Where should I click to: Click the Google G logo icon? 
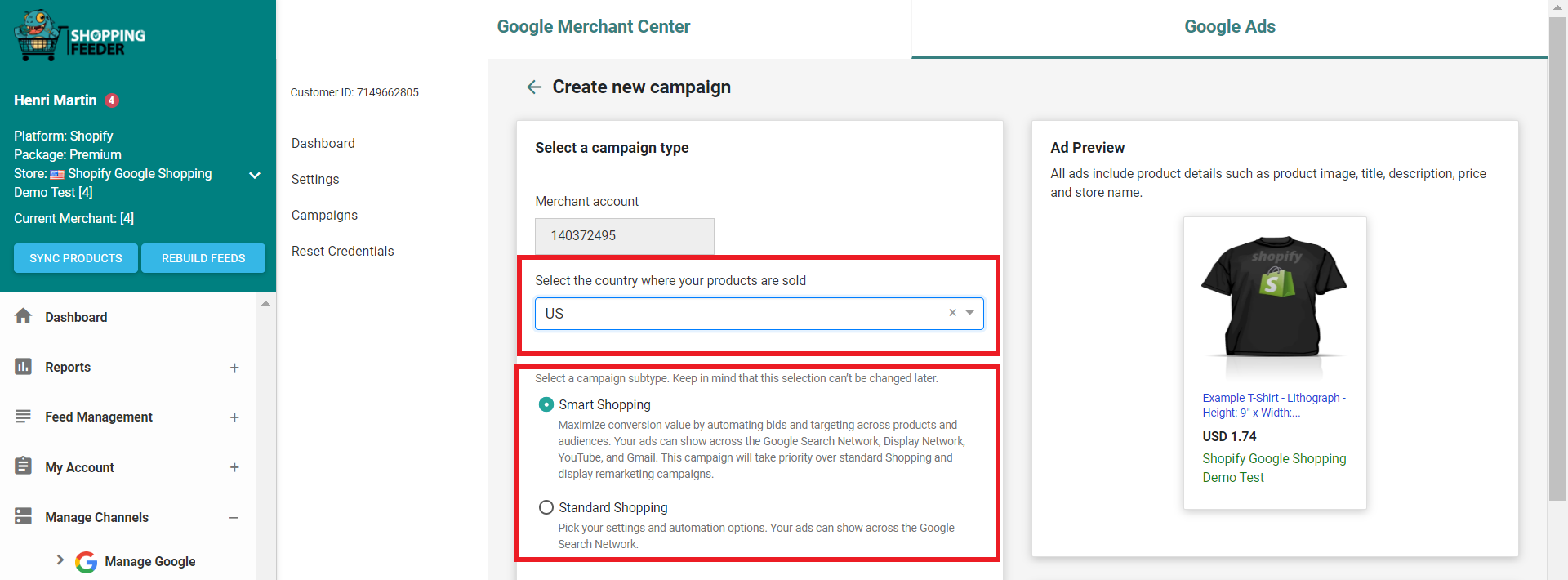(x=86, y=562)
